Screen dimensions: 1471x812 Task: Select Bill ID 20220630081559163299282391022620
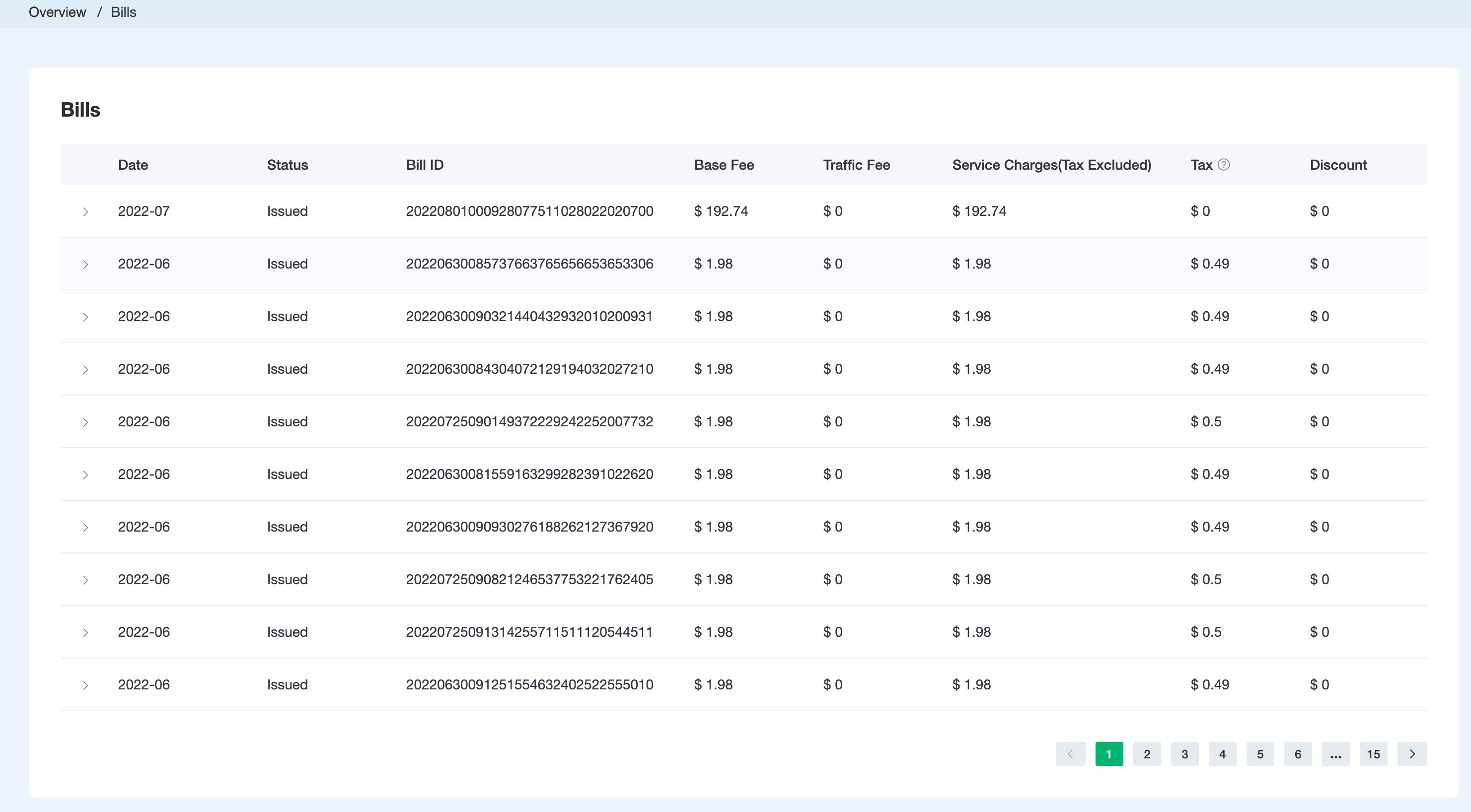click(x=529, y=474)
